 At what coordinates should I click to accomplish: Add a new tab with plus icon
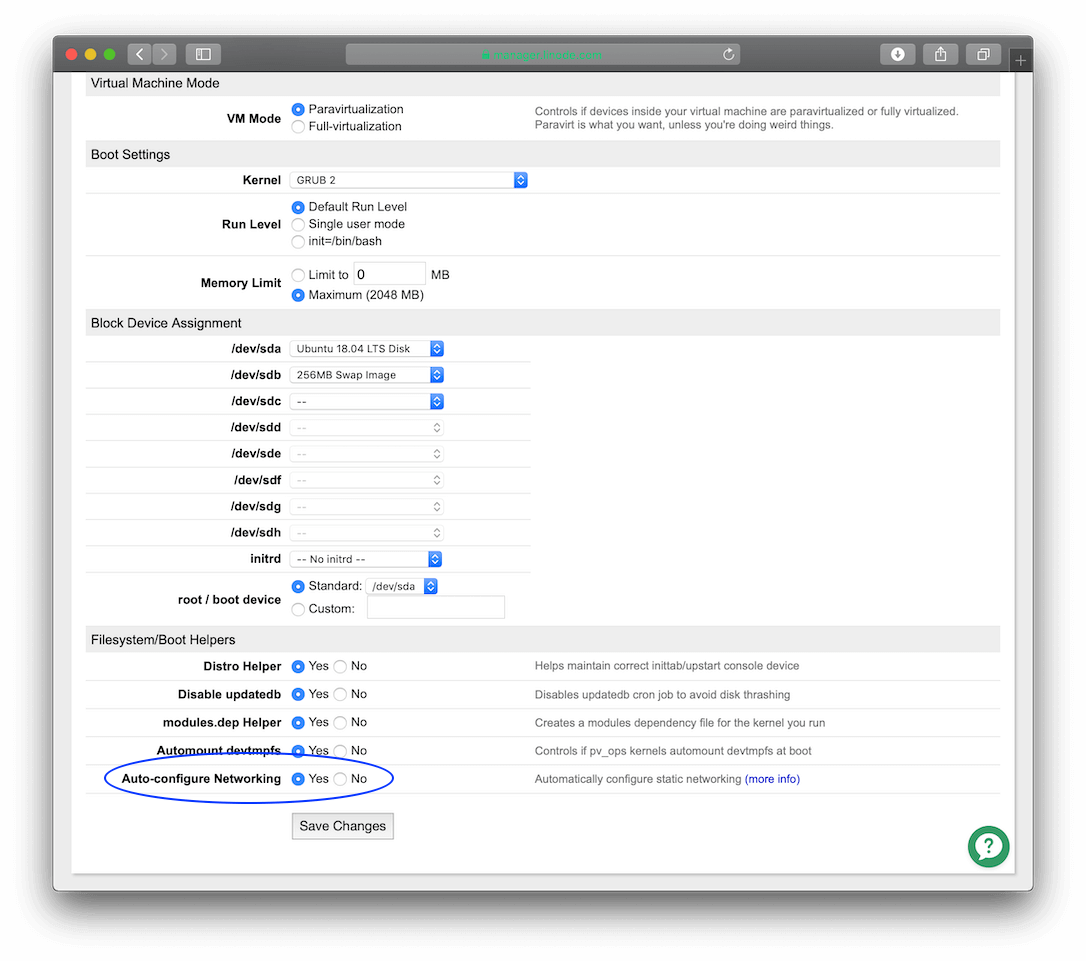(x=1020, y=61)
